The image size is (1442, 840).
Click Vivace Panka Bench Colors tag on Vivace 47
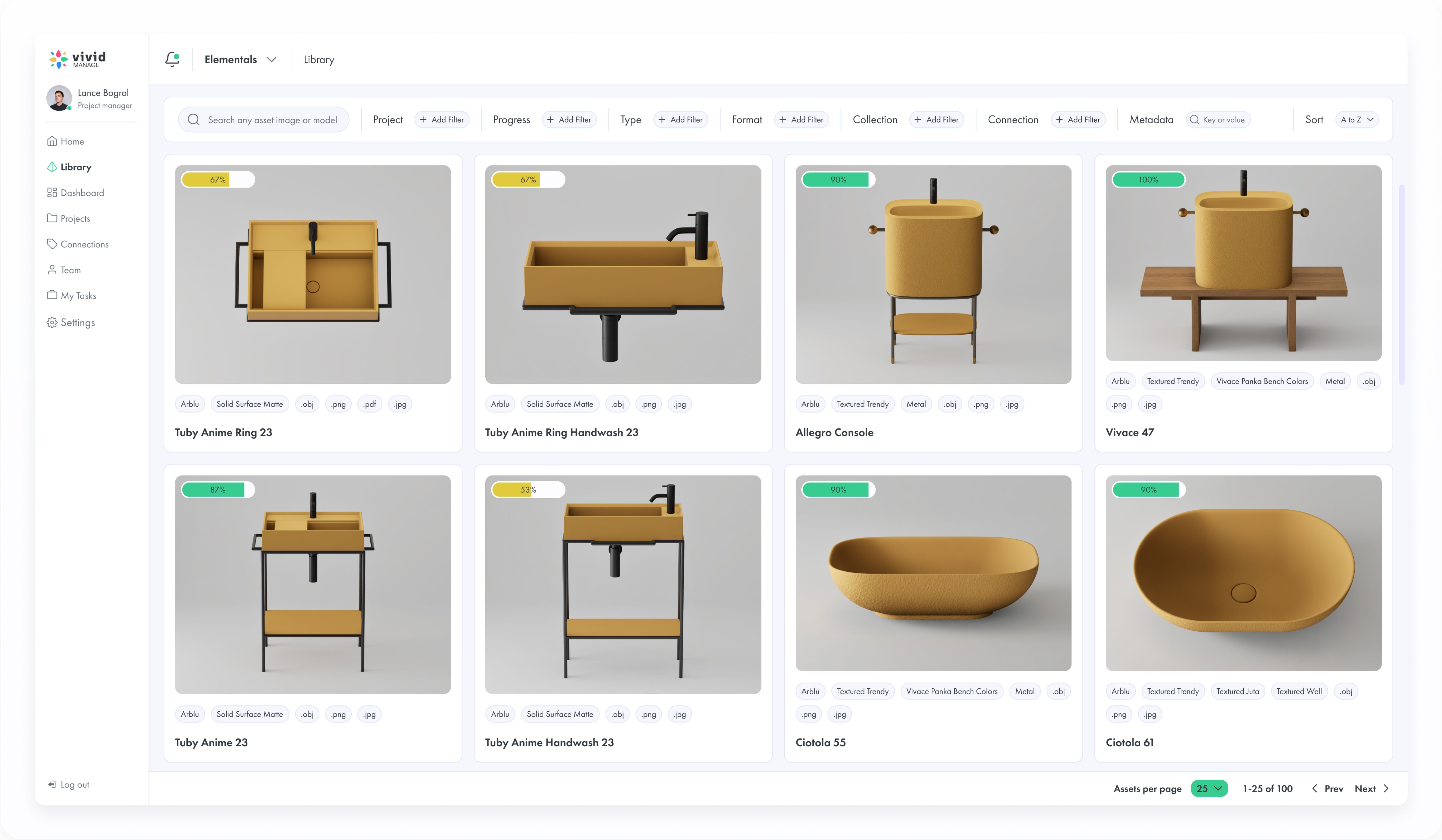[x=1262, y=381]
